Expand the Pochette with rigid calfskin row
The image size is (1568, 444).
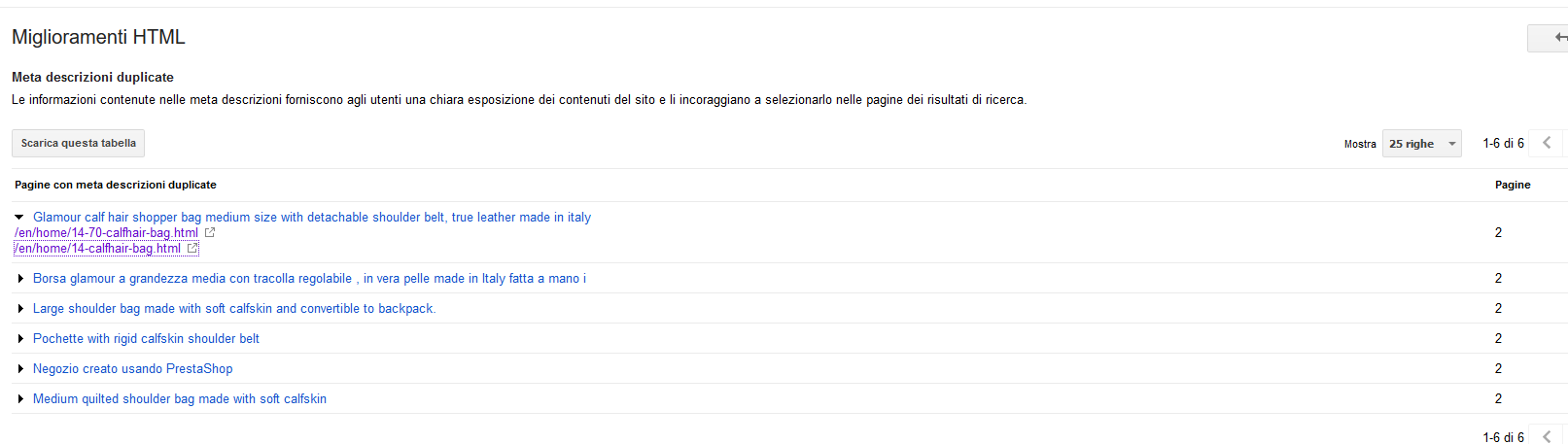coord(20,339)
